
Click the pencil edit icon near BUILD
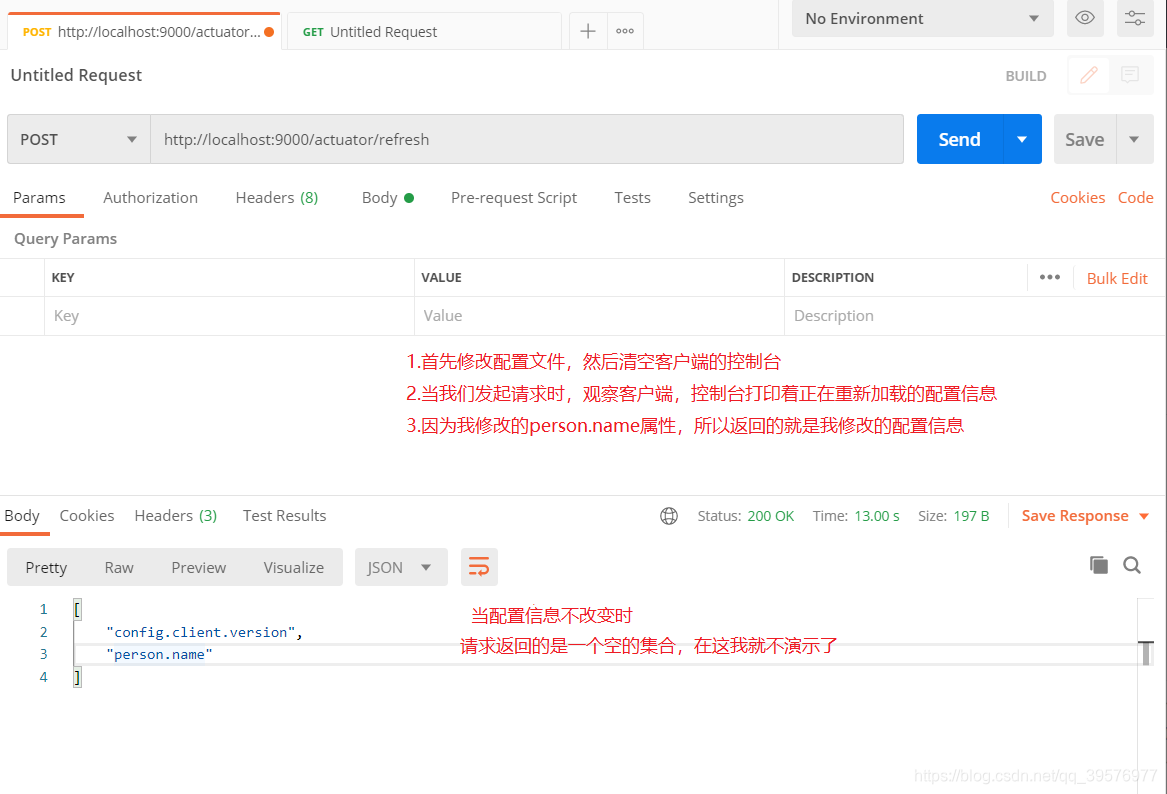(x=1089, y=75)
